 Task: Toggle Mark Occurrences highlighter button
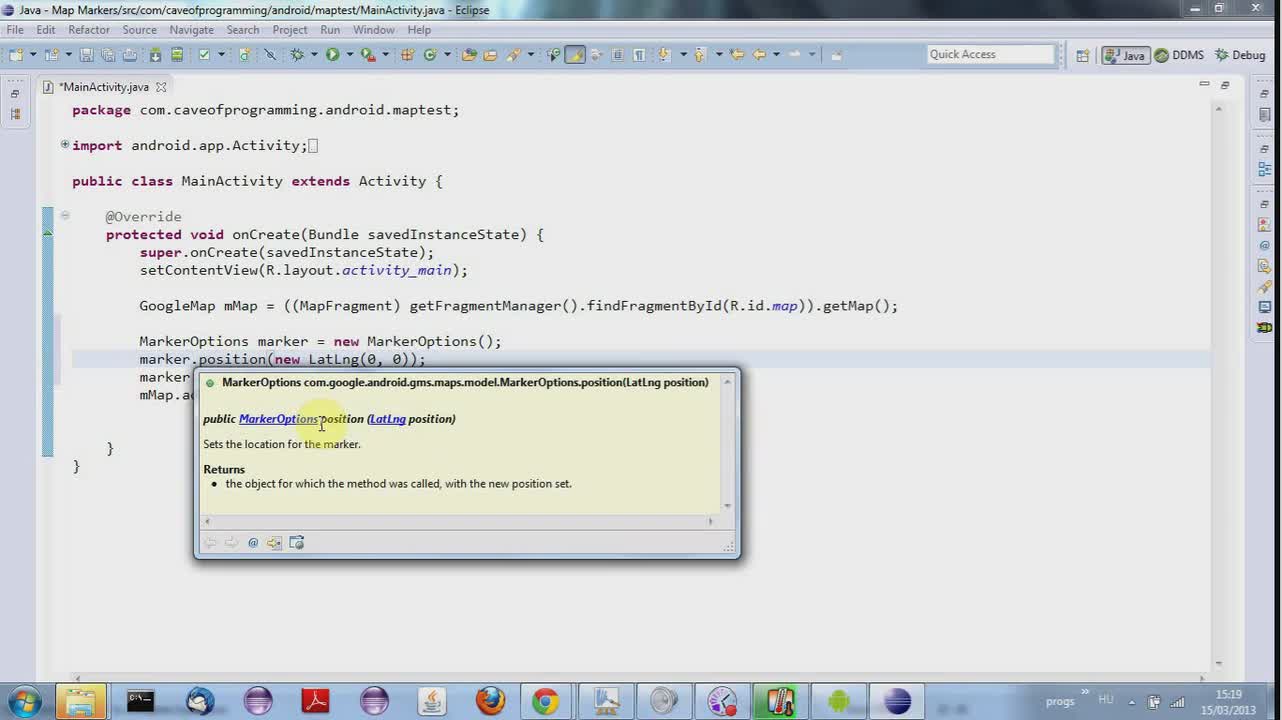click(x=576, y=54)
